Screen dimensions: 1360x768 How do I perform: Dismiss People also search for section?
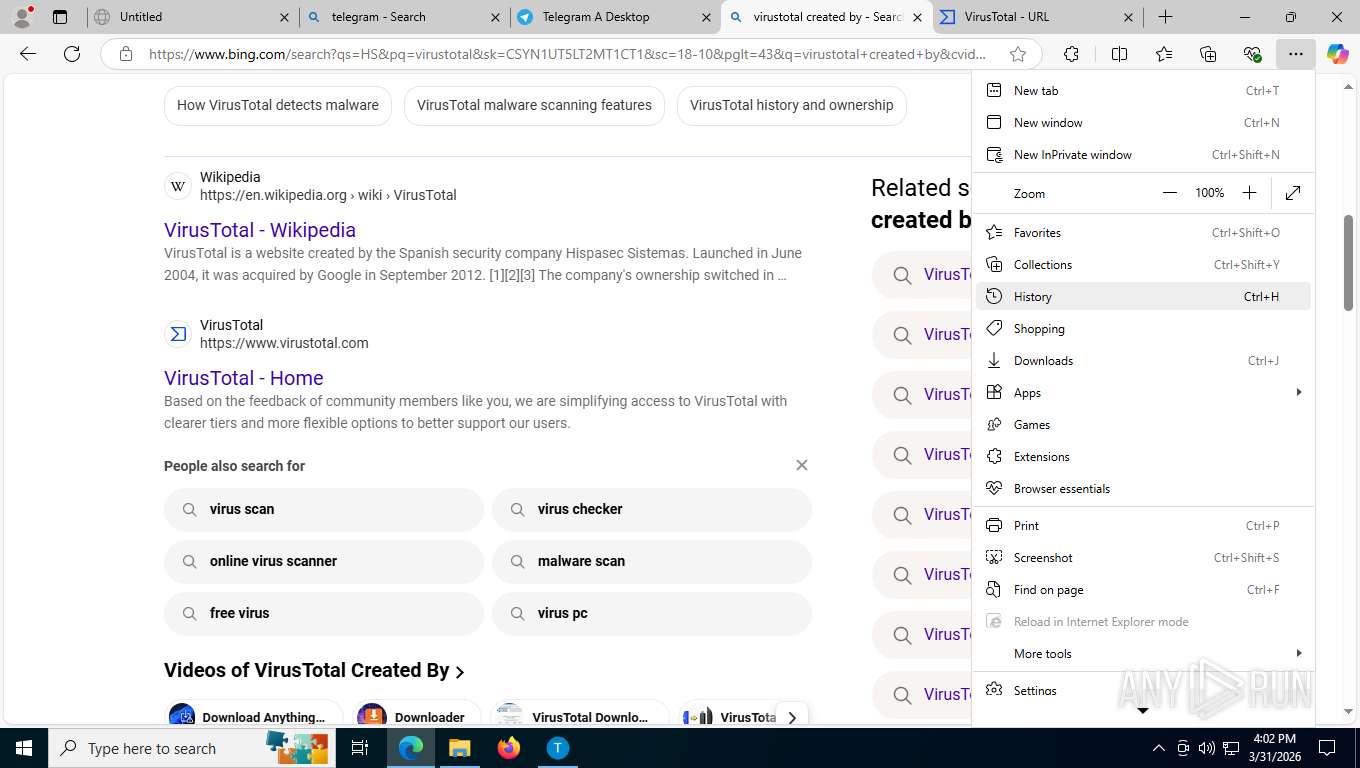801,465
